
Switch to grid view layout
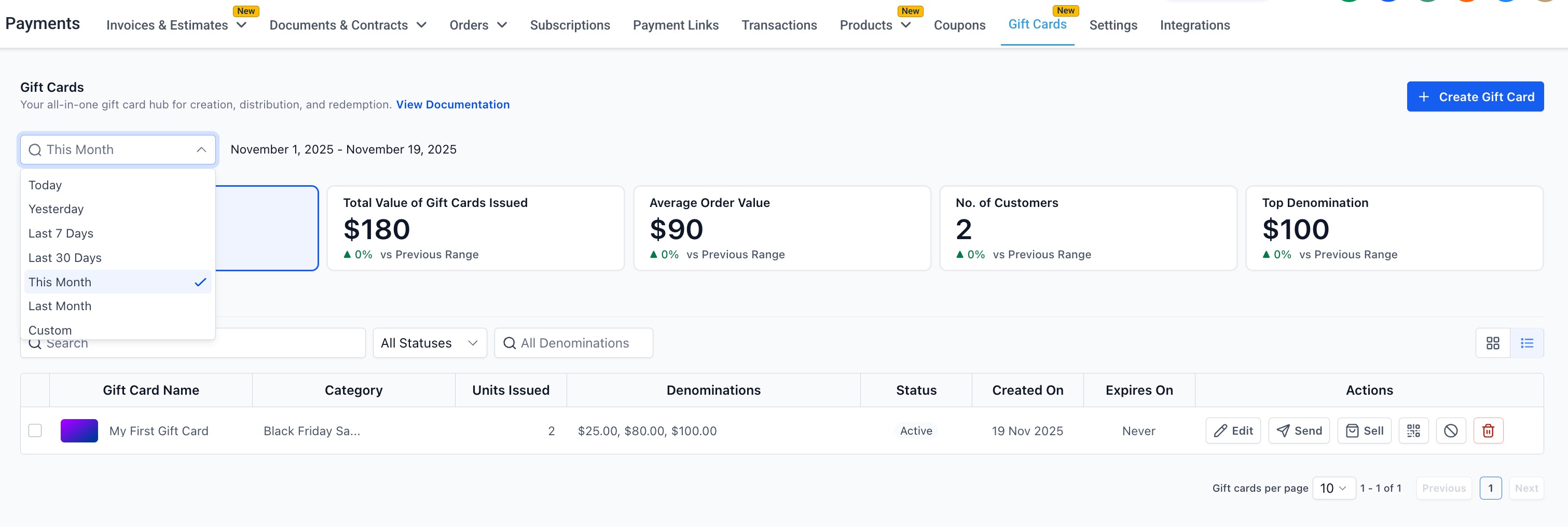pyautogui.click(x=1493, y=343)
